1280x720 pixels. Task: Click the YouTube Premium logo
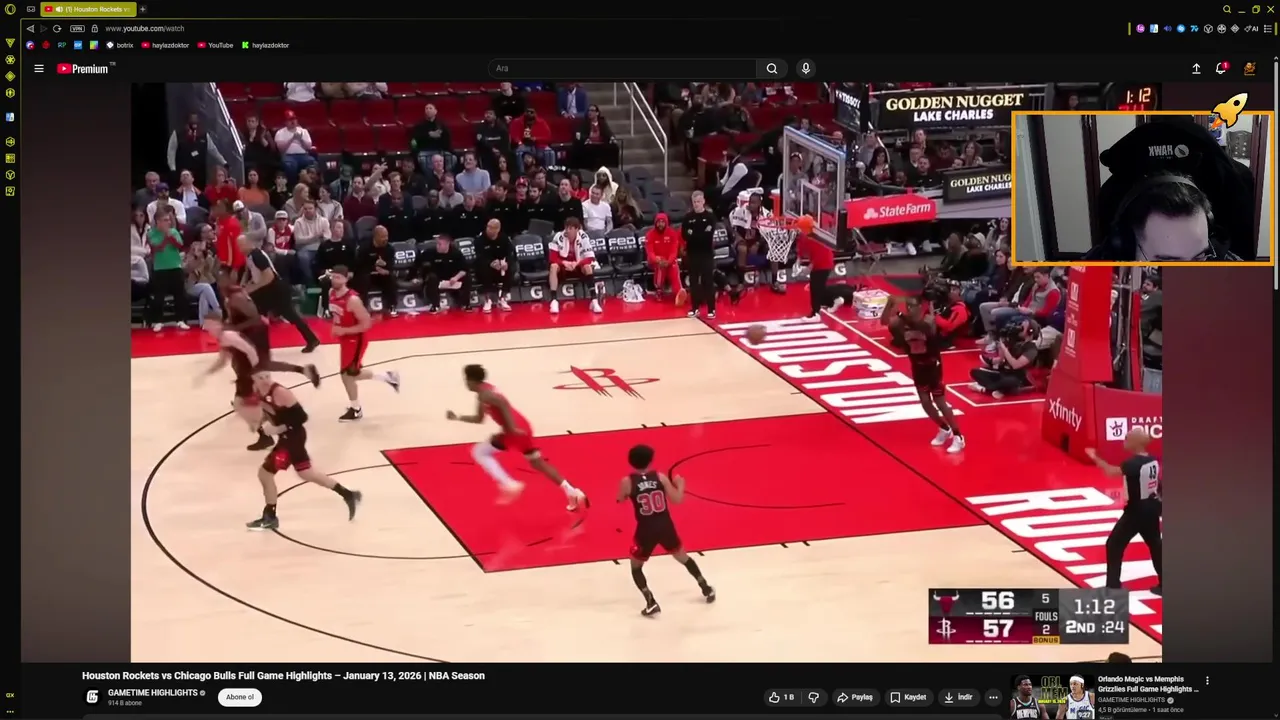pyautogui.click(x=84, y=69)
